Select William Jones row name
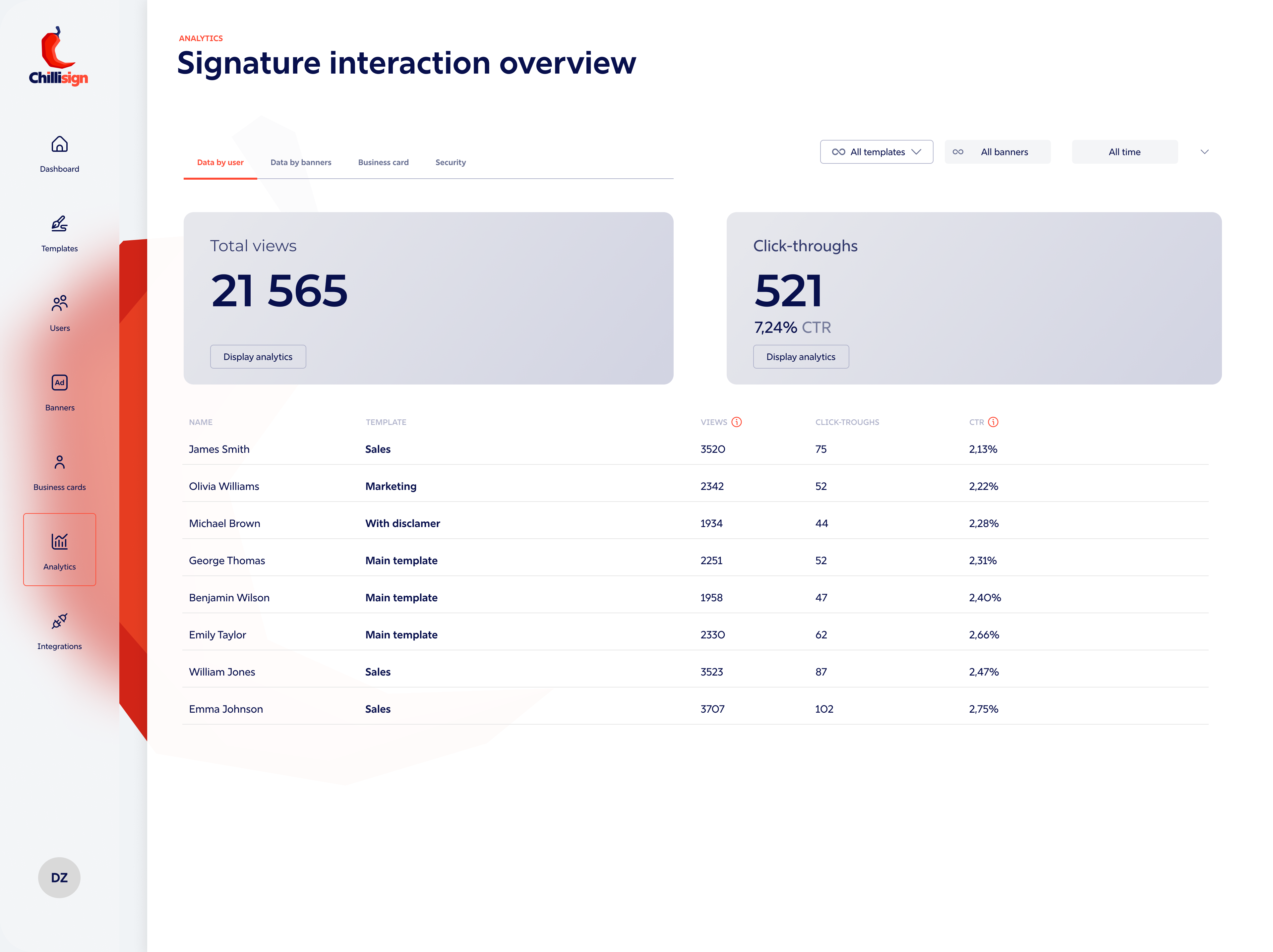The width and height of the screenshot is (1273, 952). point(221,672)
